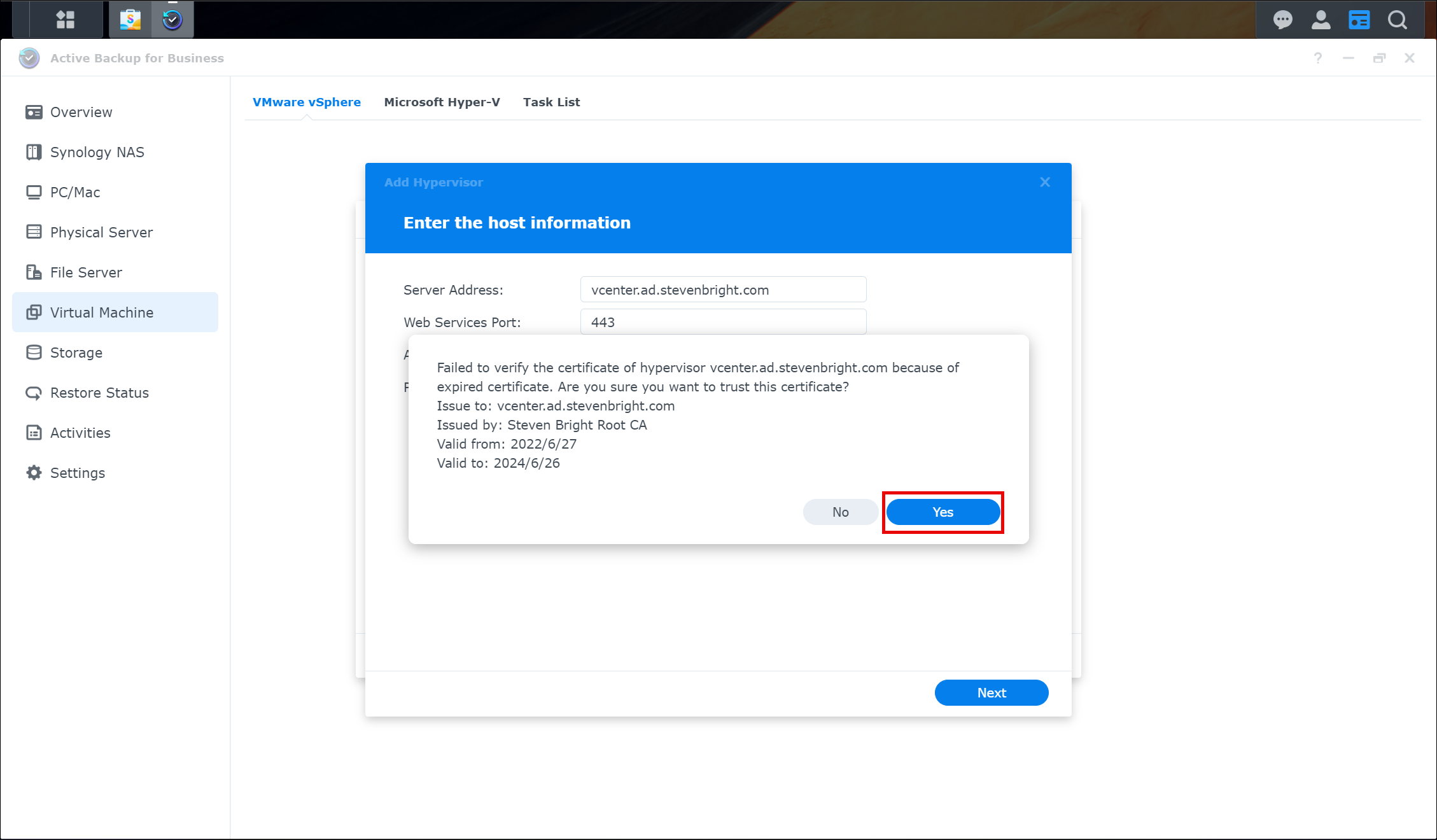Switch to the Task List tab
The image size is (1437, 840).
click(x=551, y=102)
